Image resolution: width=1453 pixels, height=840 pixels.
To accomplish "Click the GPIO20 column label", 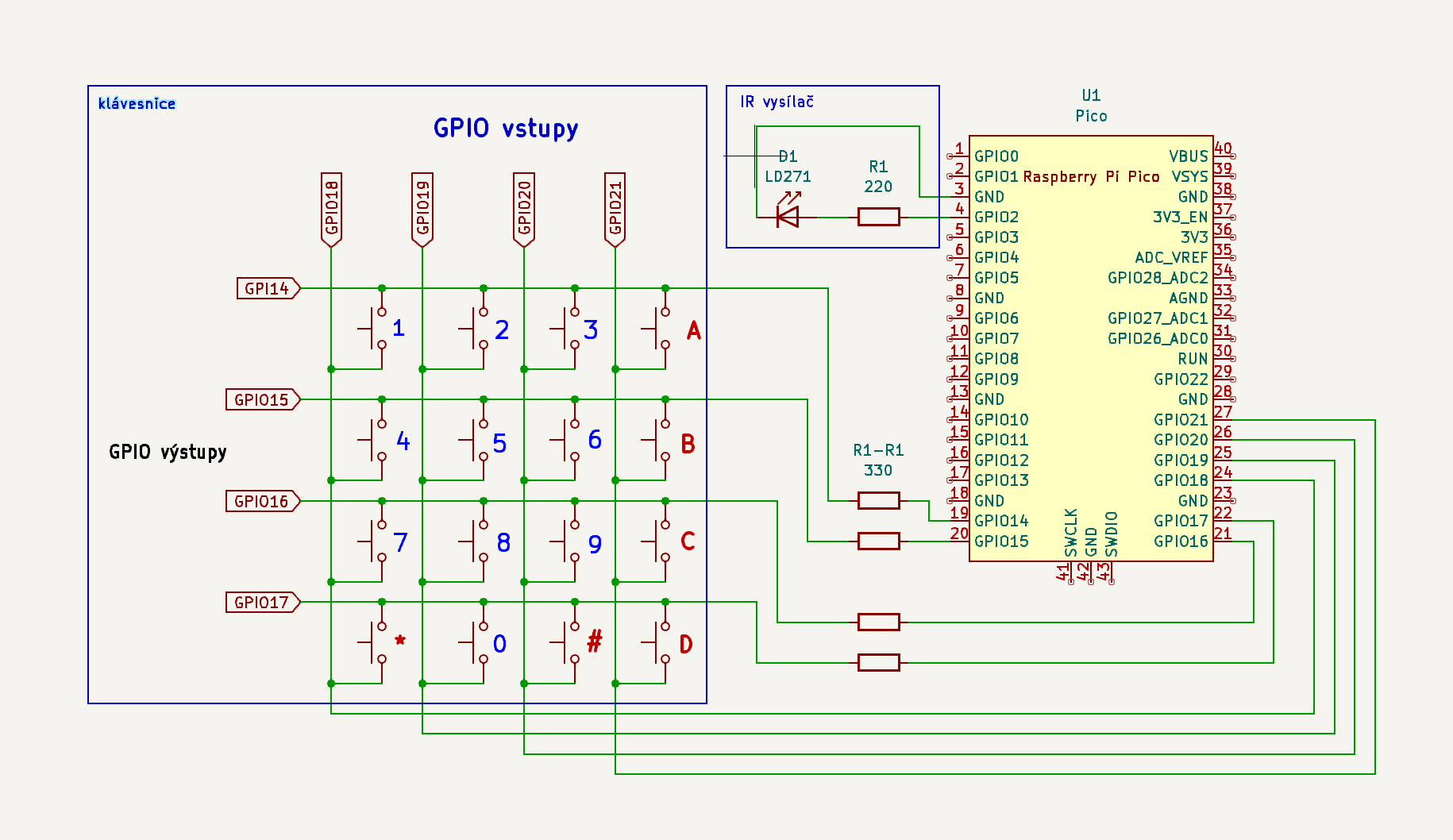I will coord(524,210).
